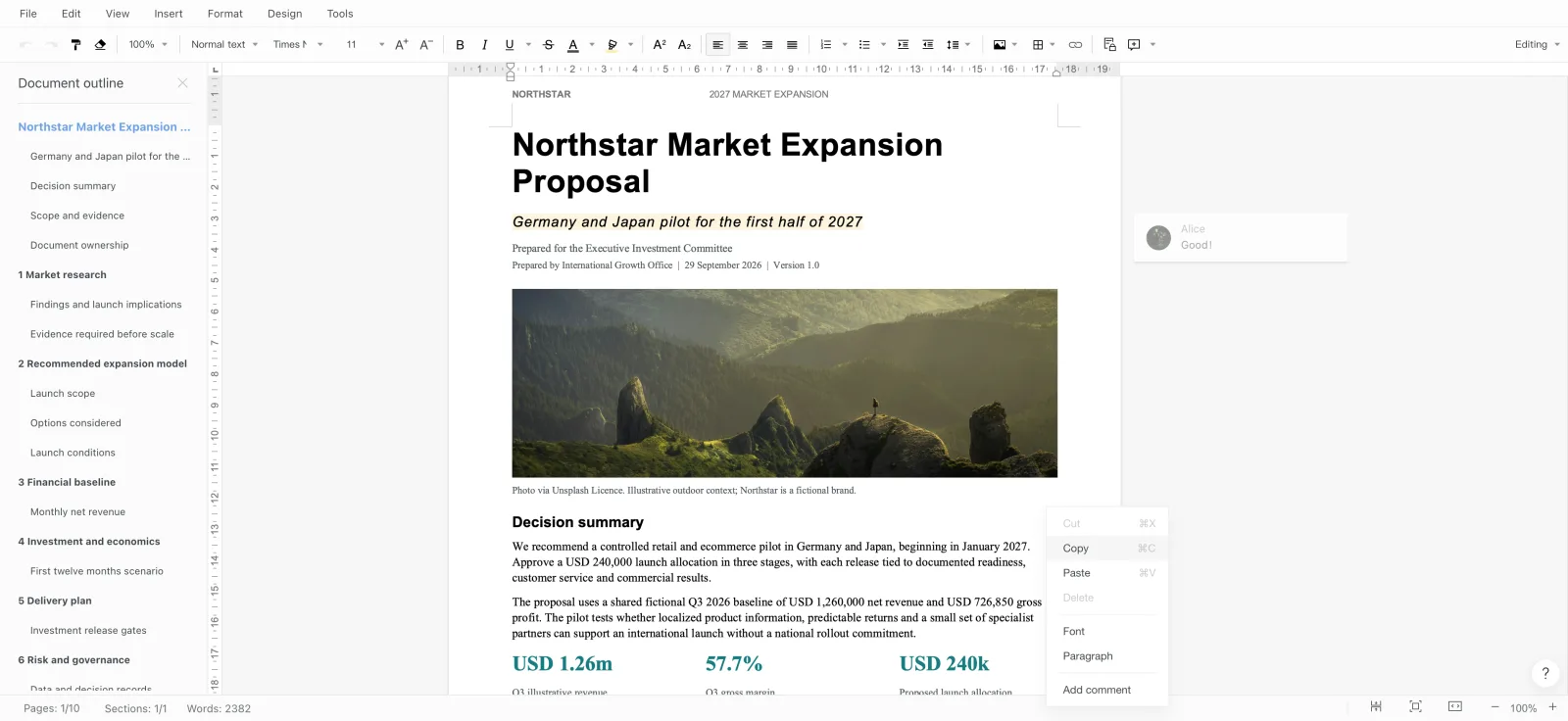Go to '3 Financial baseline' in the outline
Image resolution: width=1568 pixels, height=721 pixels.
click(x=67, y=482)
